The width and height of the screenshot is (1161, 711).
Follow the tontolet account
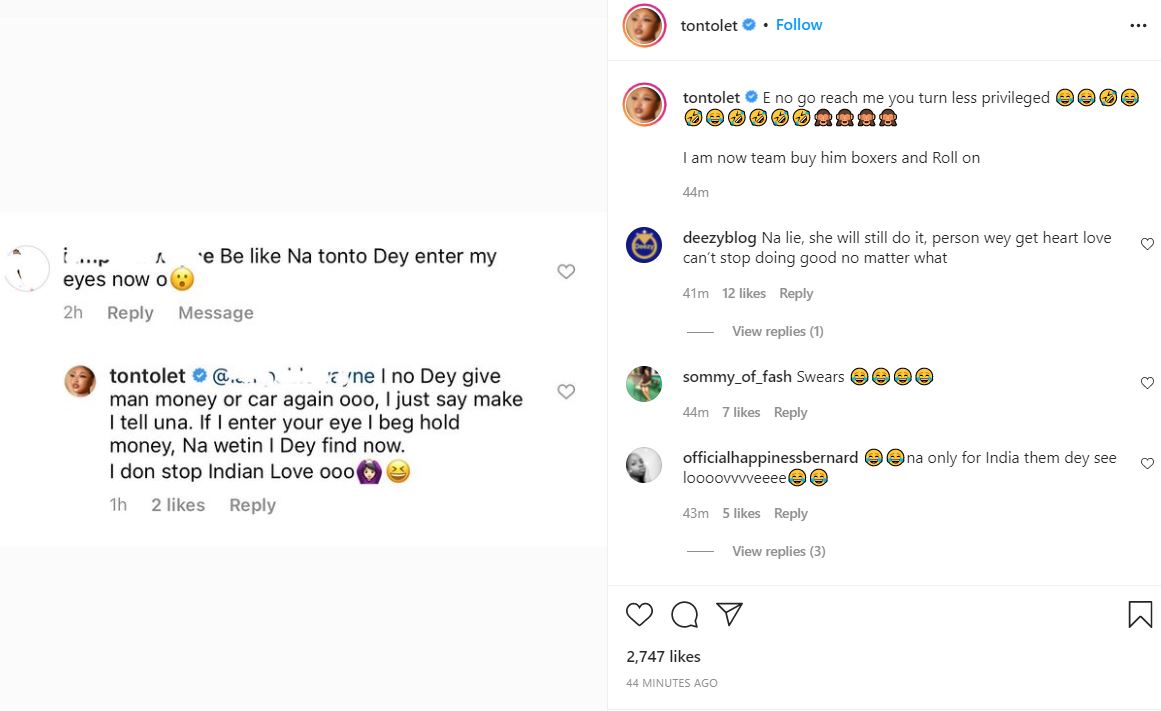(799, 25)
